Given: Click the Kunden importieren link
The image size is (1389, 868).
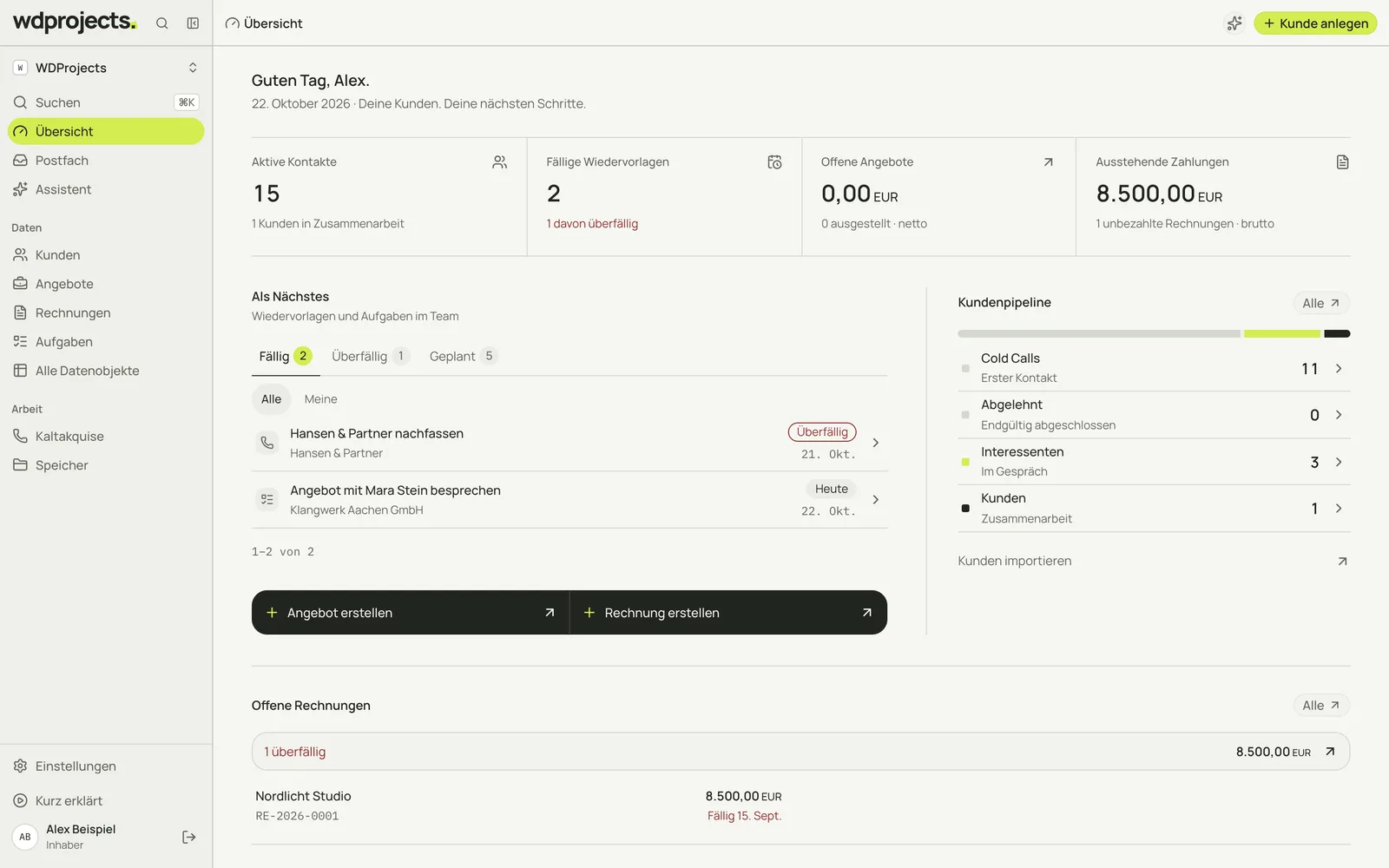Looking at the screenshot, I should (x=1014, y=562).
